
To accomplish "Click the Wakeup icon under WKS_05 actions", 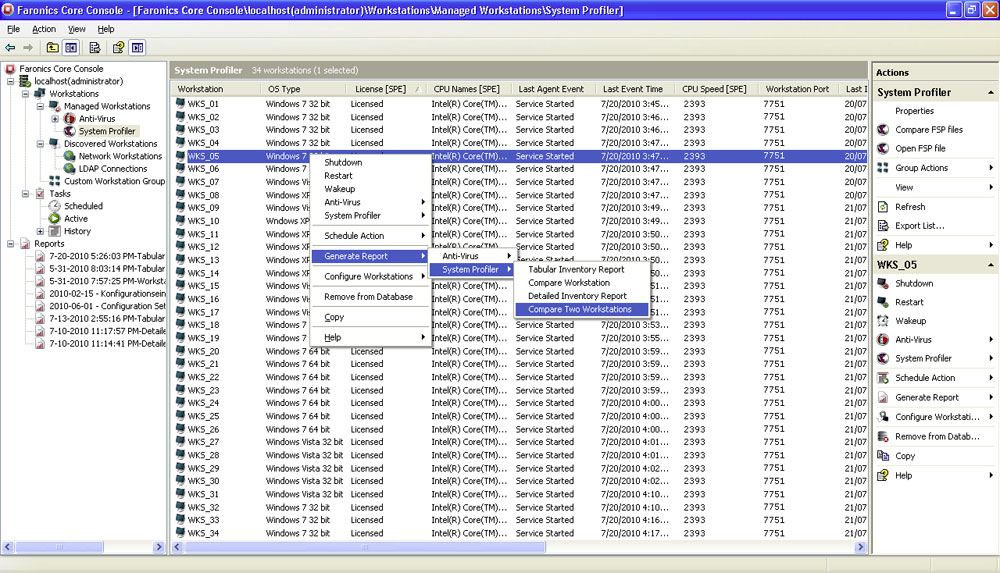I will tap(883, 320).
